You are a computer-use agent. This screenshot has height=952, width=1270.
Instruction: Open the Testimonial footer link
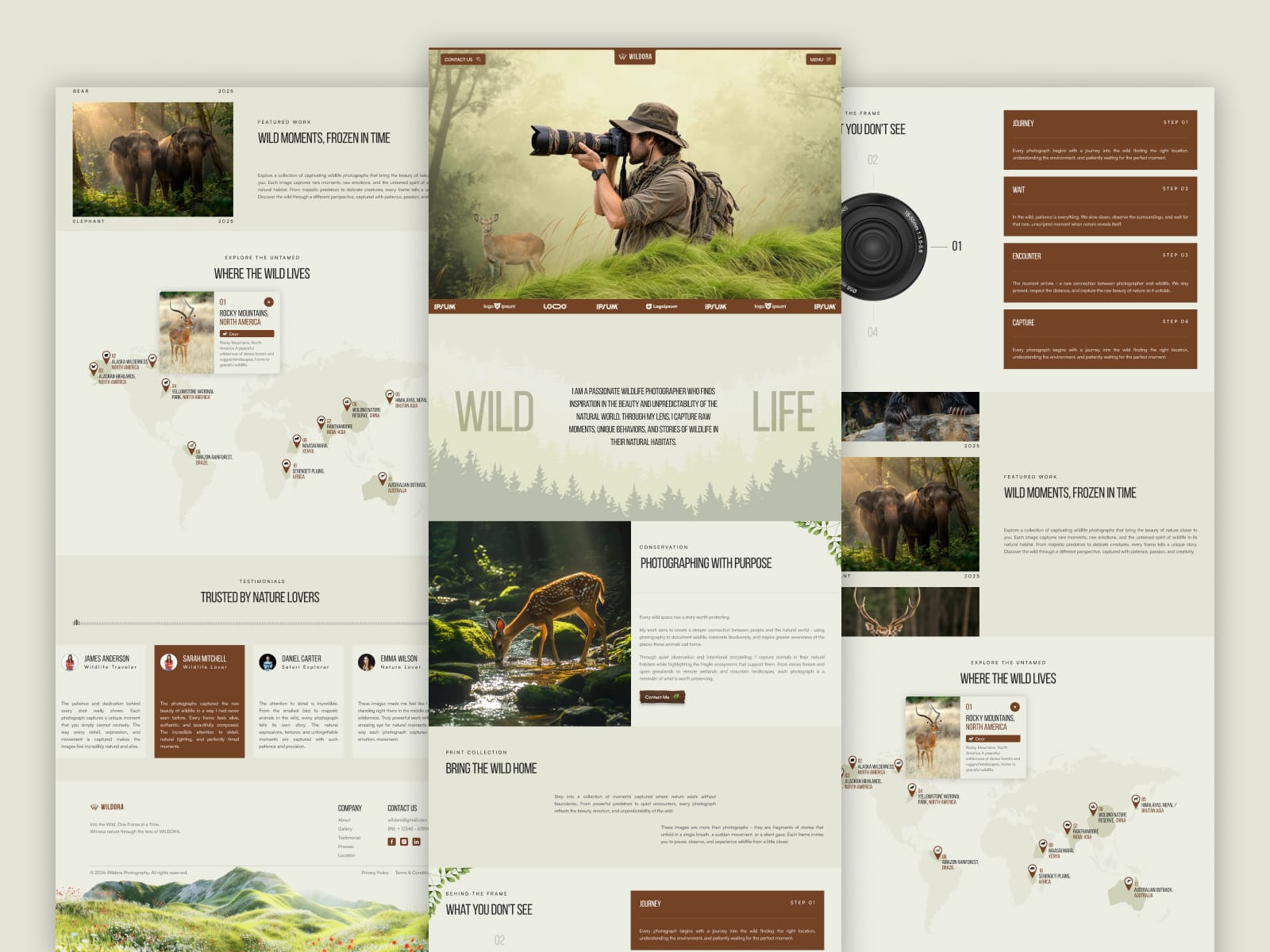pos(348,838)
